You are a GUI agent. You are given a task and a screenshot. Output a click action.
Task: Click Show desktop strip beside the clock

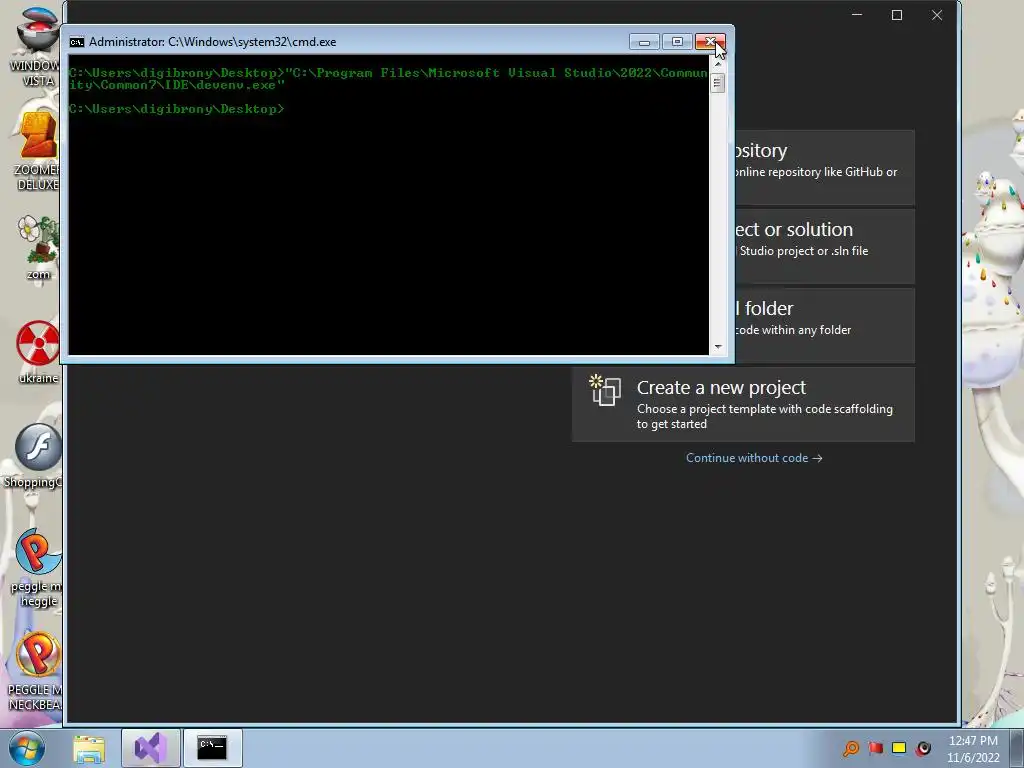click(x=1017, y=748)
